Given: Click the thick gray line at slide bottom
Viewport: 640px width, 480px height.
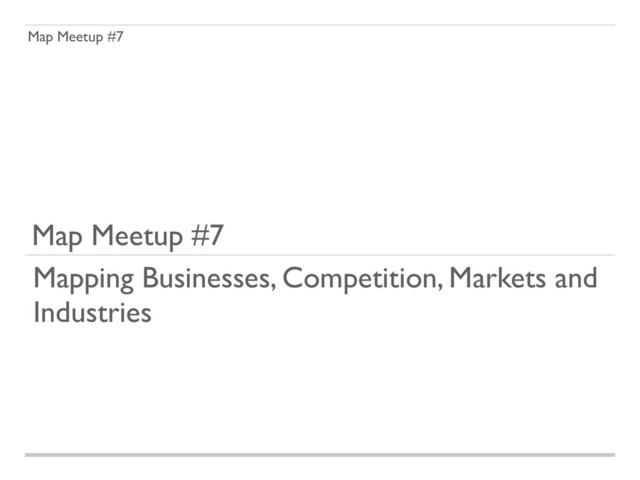Looking at the screenshot, I should tap(320, 455).
